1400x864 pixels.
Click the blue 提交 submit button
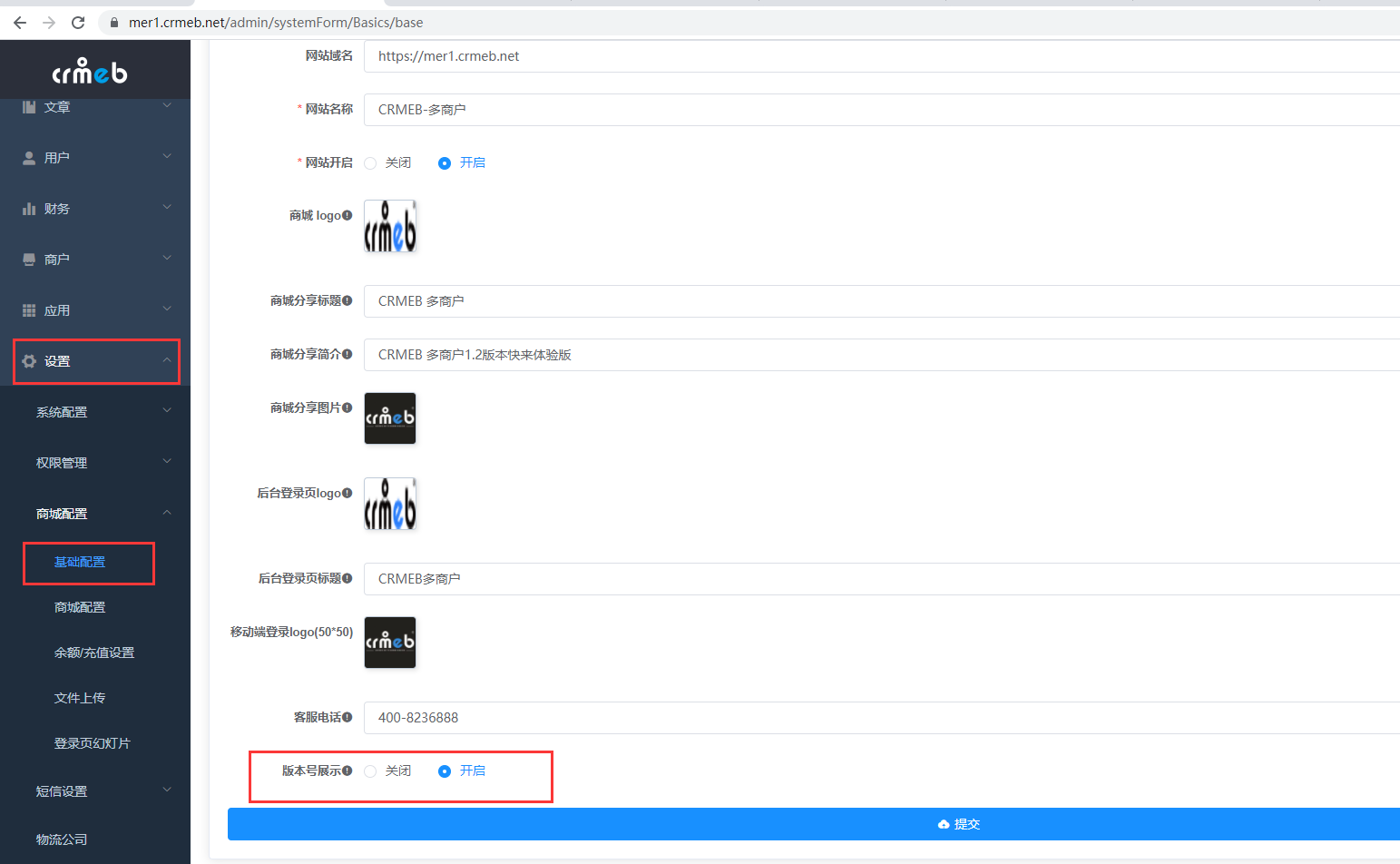tap(814, 824)
